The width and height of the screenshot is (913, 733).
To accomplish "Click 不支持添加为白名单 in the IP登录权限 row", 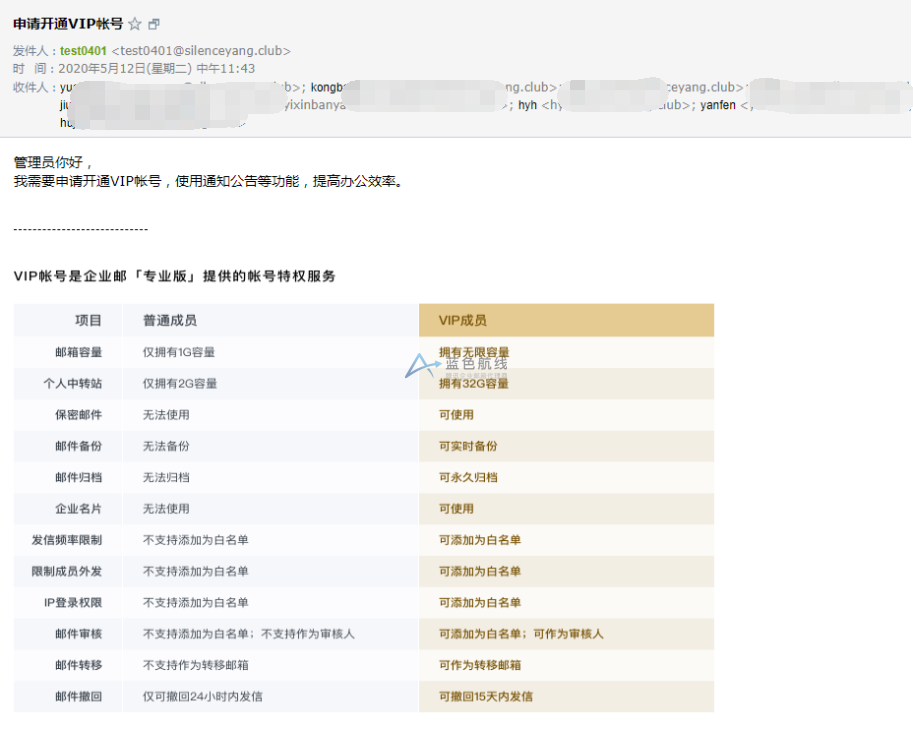I will 196,603.
